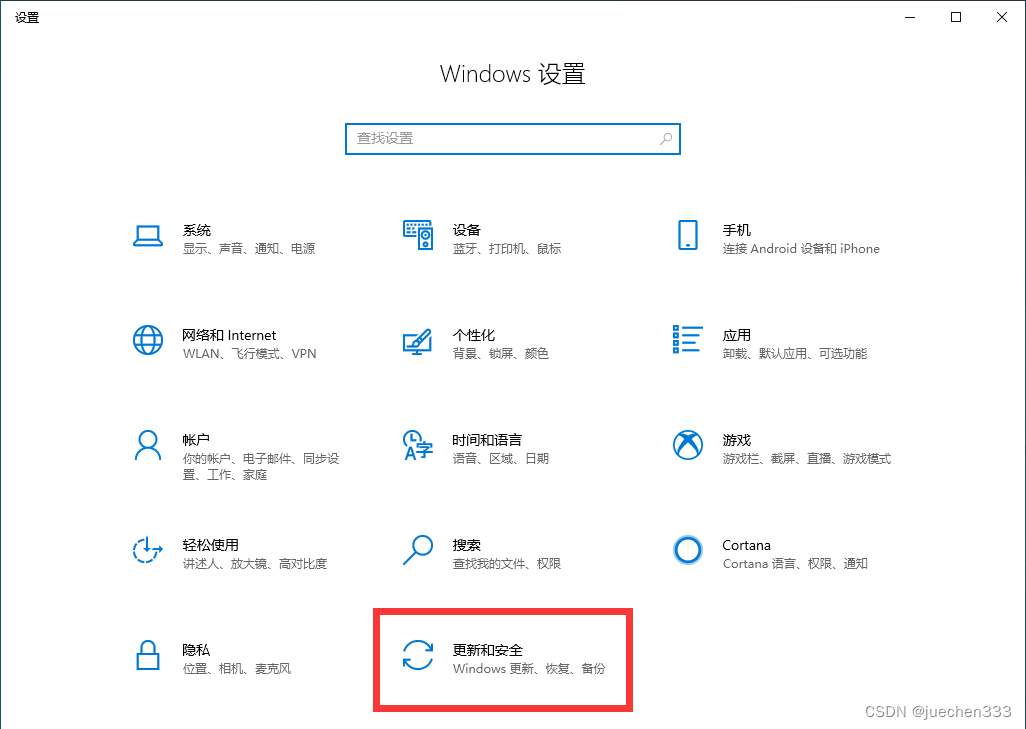Click 连接 Android 设备和 iPhone text

pos(801,249)
